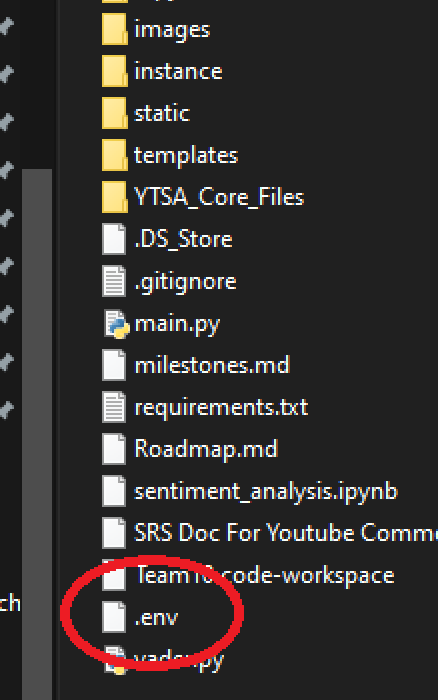This screenshot has width=438, height=700.
Task: Click the requirements.txt file icon
Action: pyautogui.click(x=114, y=407)
